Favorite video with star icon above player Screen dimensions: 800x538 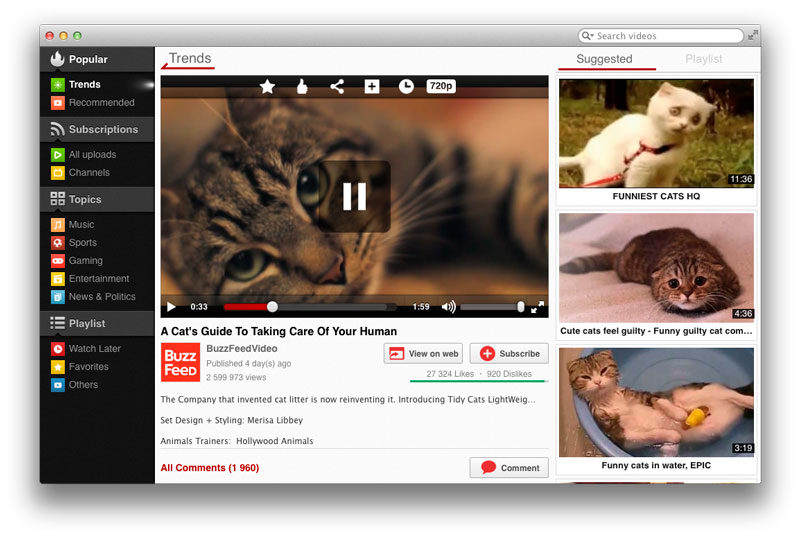(x=267, y=86)
